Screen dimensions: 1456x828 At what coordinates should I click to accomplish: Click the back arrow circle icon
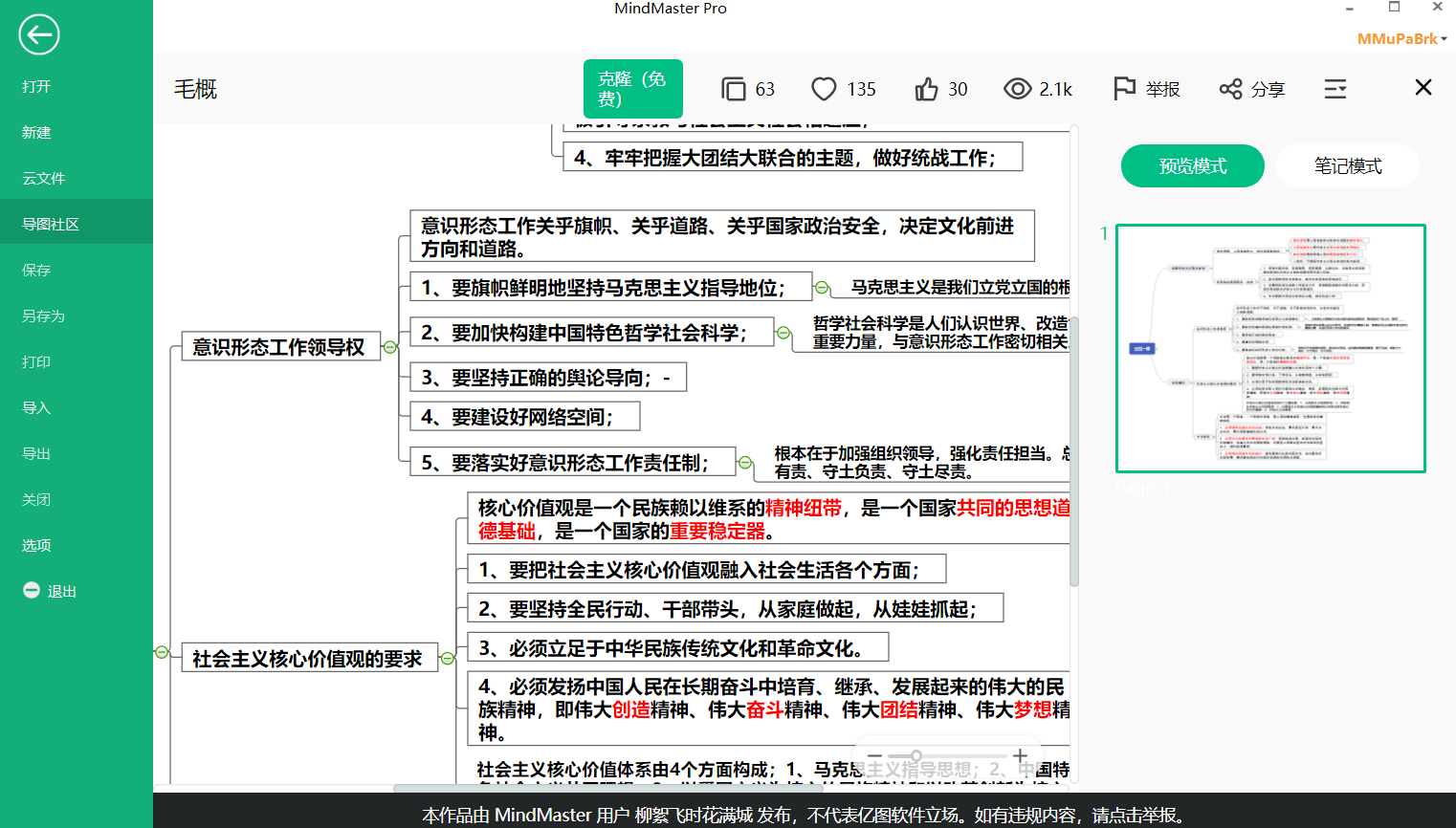(x=39, y=35)
